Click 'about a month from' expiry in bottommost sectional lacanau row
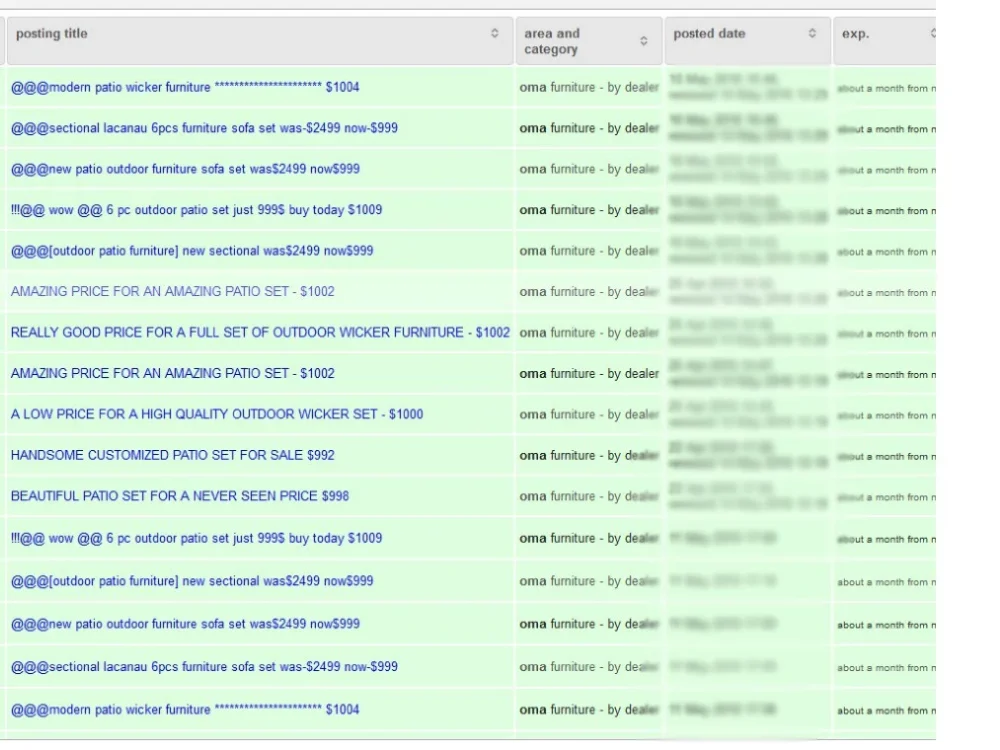 point(886,668)
